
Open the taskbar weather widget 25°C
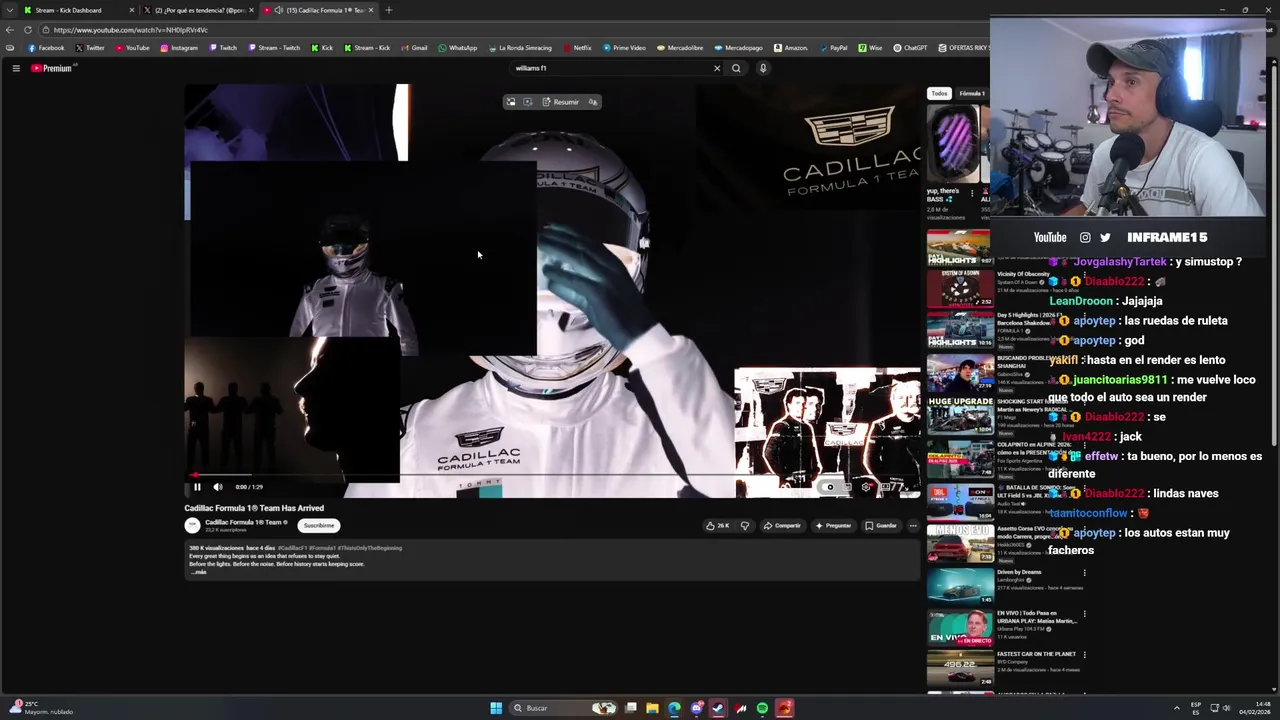click(x=40, y=708)
